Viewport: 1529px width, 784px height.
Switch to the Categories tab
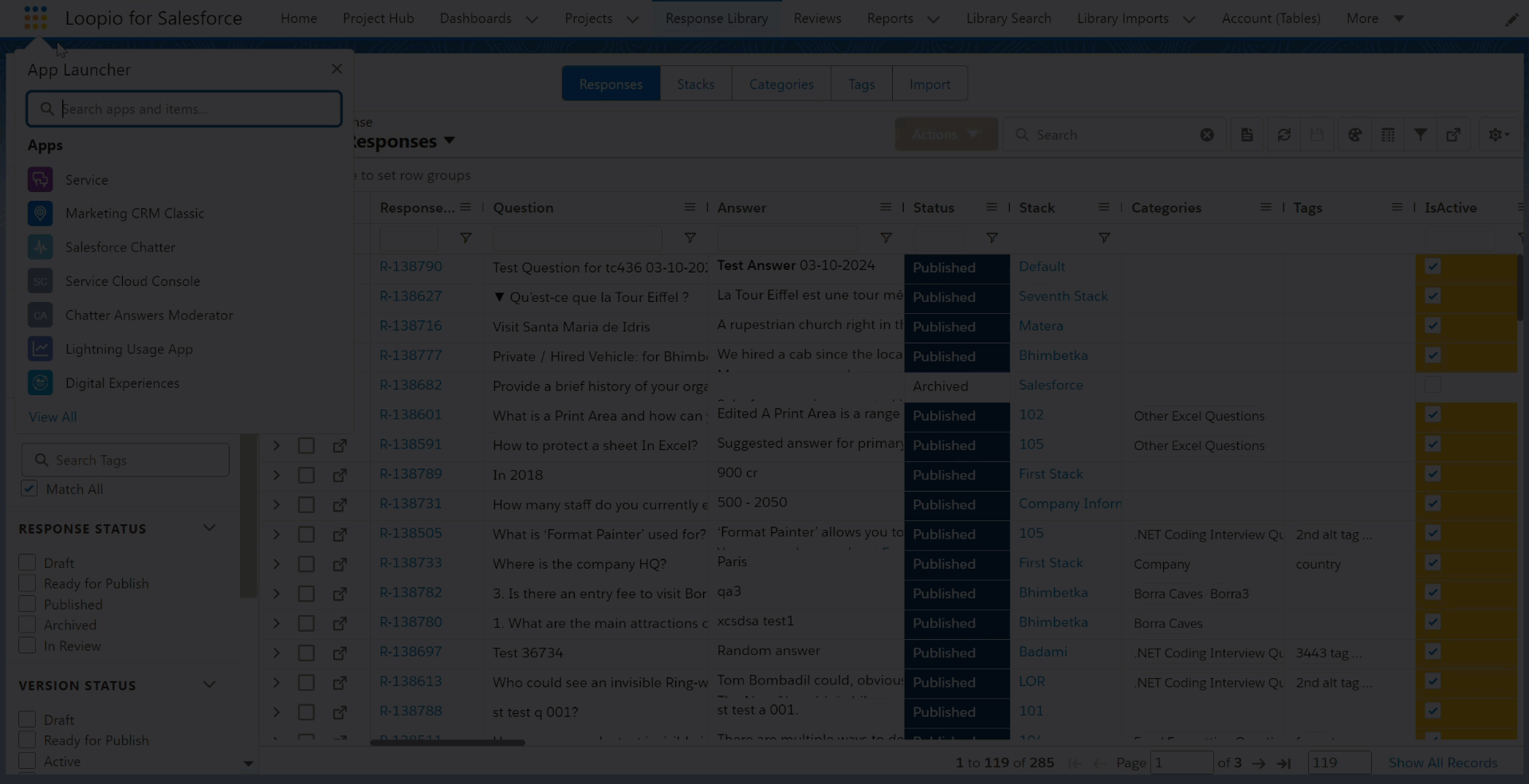tap(781, 84)
